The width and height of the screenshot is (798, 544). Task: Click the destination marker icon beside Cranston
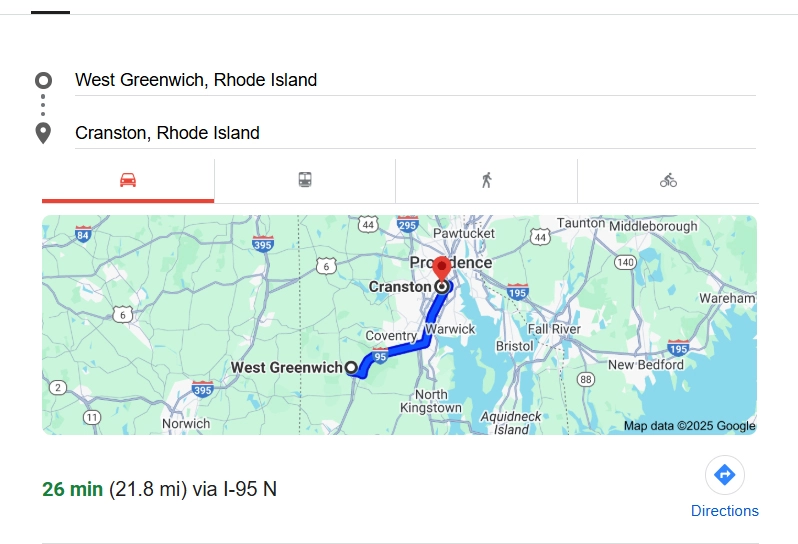coord(43,133)
